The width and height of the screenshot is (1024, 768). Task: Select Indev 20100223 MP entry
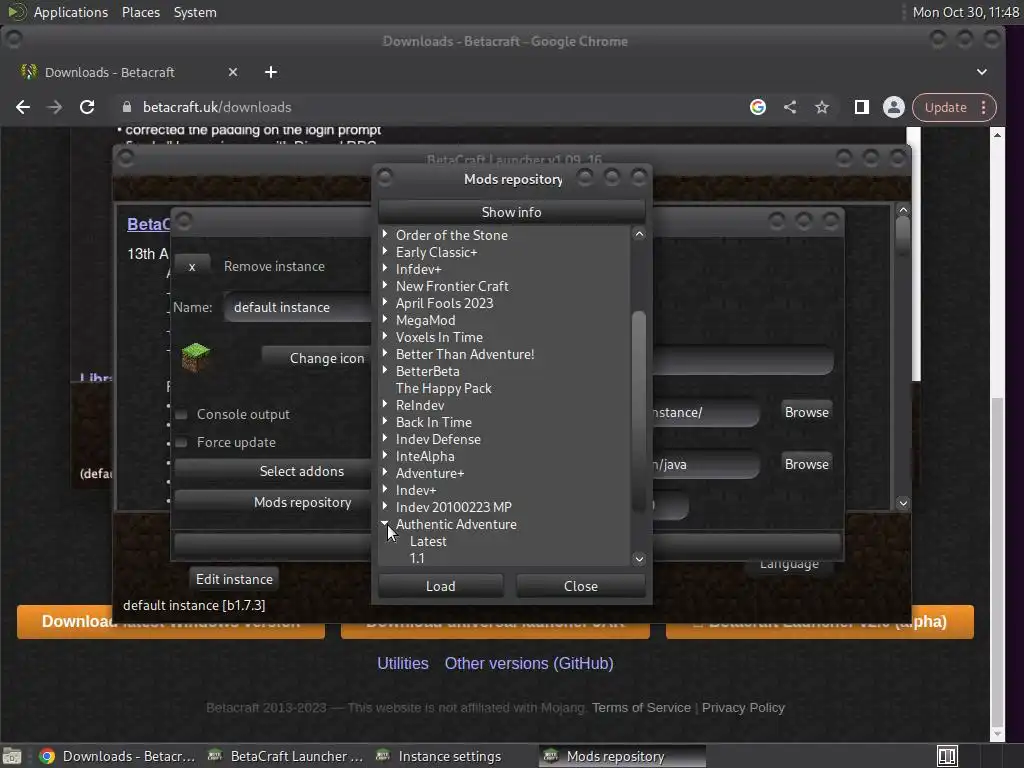[454, 507]
